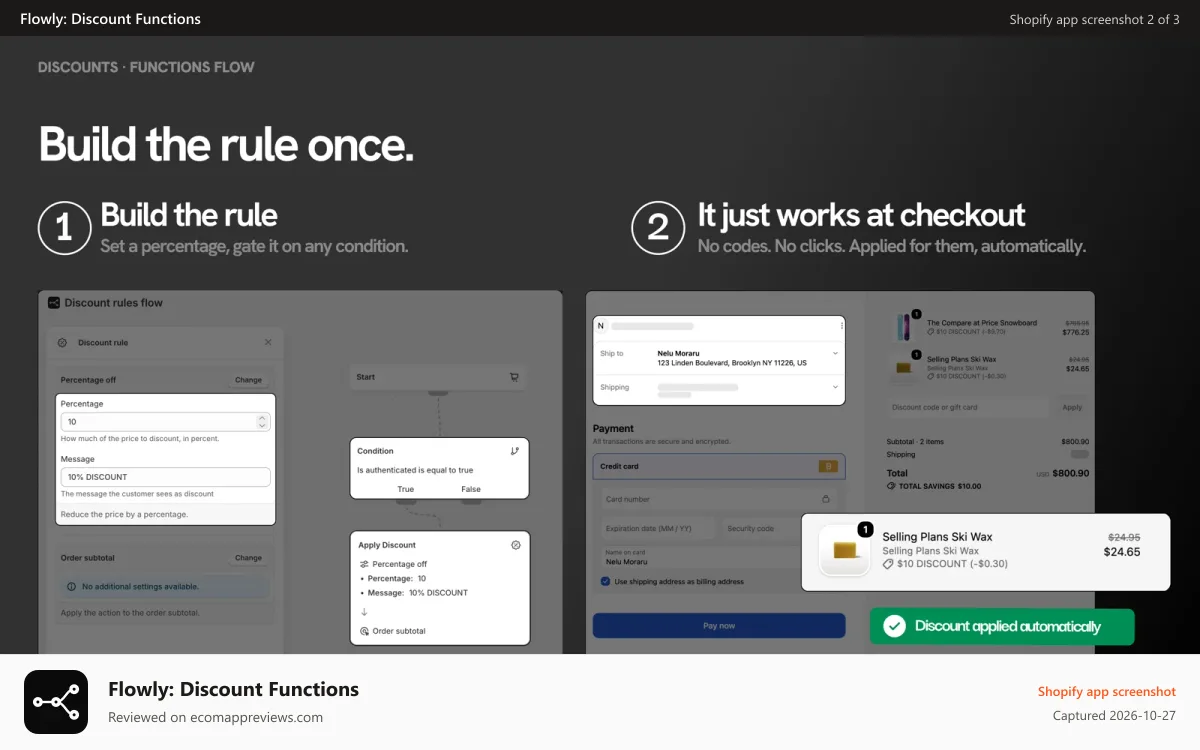
Task: Toggle Use shipping address as billing address
Action: pyautogui.click(x=605, y=581)
